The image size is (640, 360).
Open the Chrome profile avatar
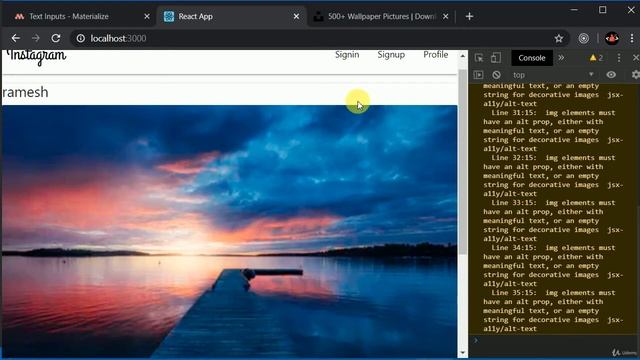(x=612, y=38)
